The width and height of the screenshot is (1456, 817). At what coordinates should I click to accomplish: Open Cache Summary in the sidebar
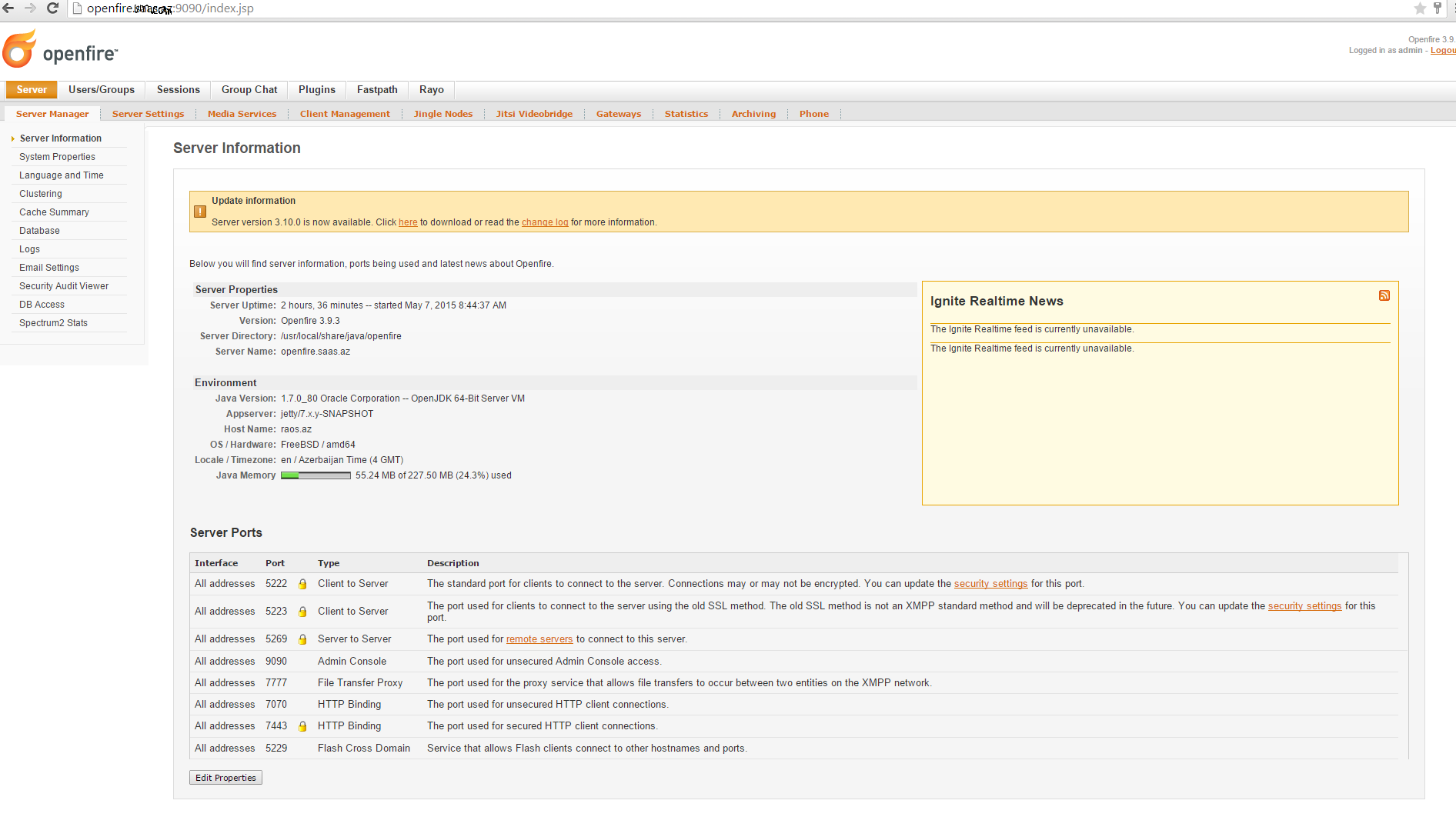pos(55,212)
